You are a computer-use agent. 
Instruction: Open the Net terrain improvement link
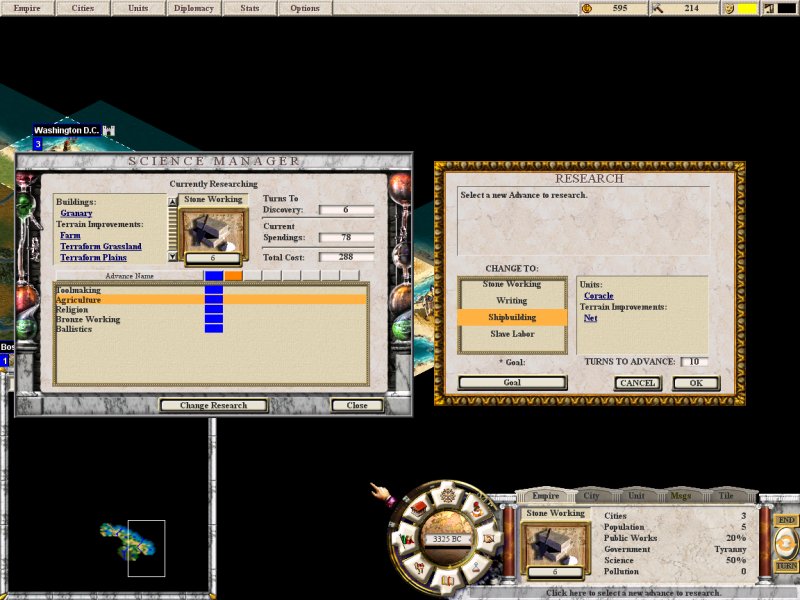(590, 318)
